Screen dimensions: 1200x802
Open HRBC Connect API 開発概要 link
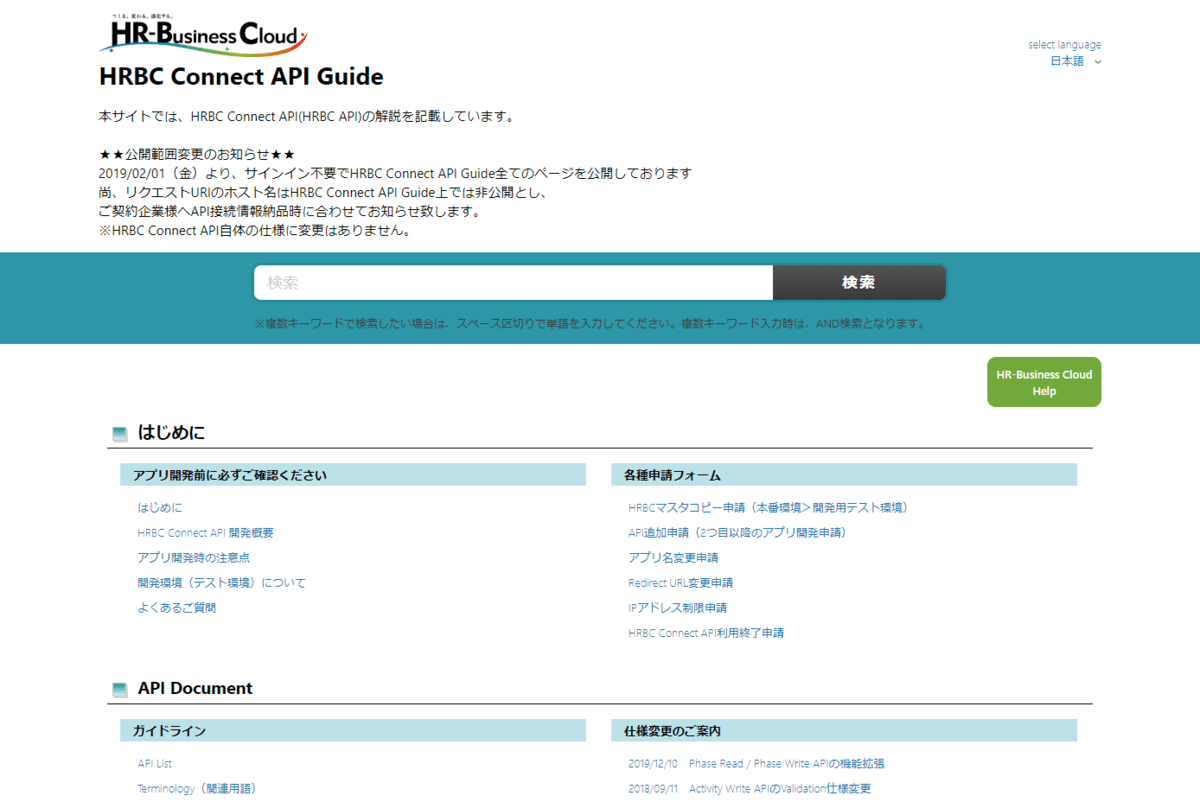[x=205, y=533]
